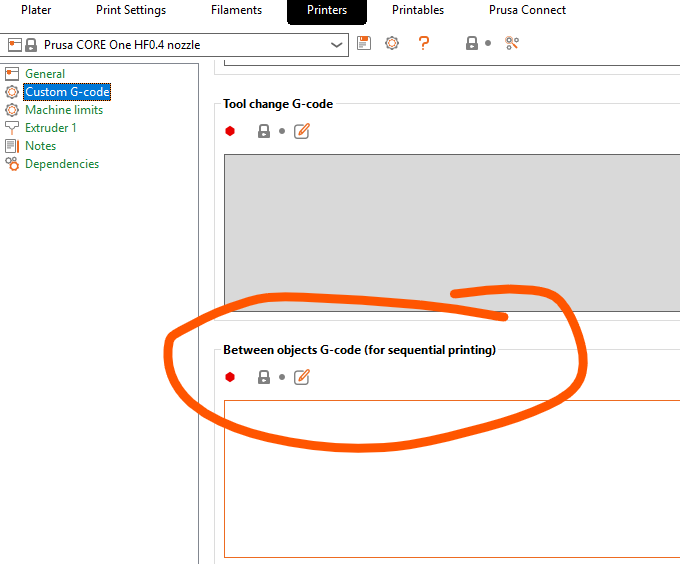This screenshot has width=680, height=564.
Task: Open Dependencies page
Action: (x=62, y=164)
